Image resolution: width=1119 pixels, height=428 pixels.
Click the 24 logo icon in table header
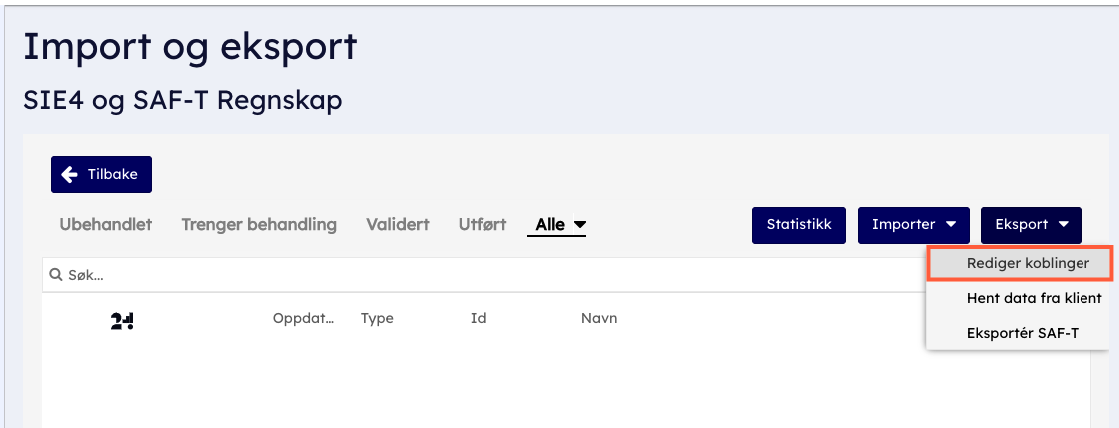[122, 319]
